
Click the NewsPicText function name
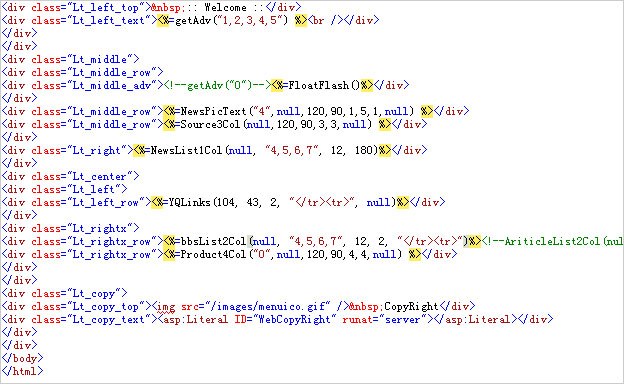[214, 111]
